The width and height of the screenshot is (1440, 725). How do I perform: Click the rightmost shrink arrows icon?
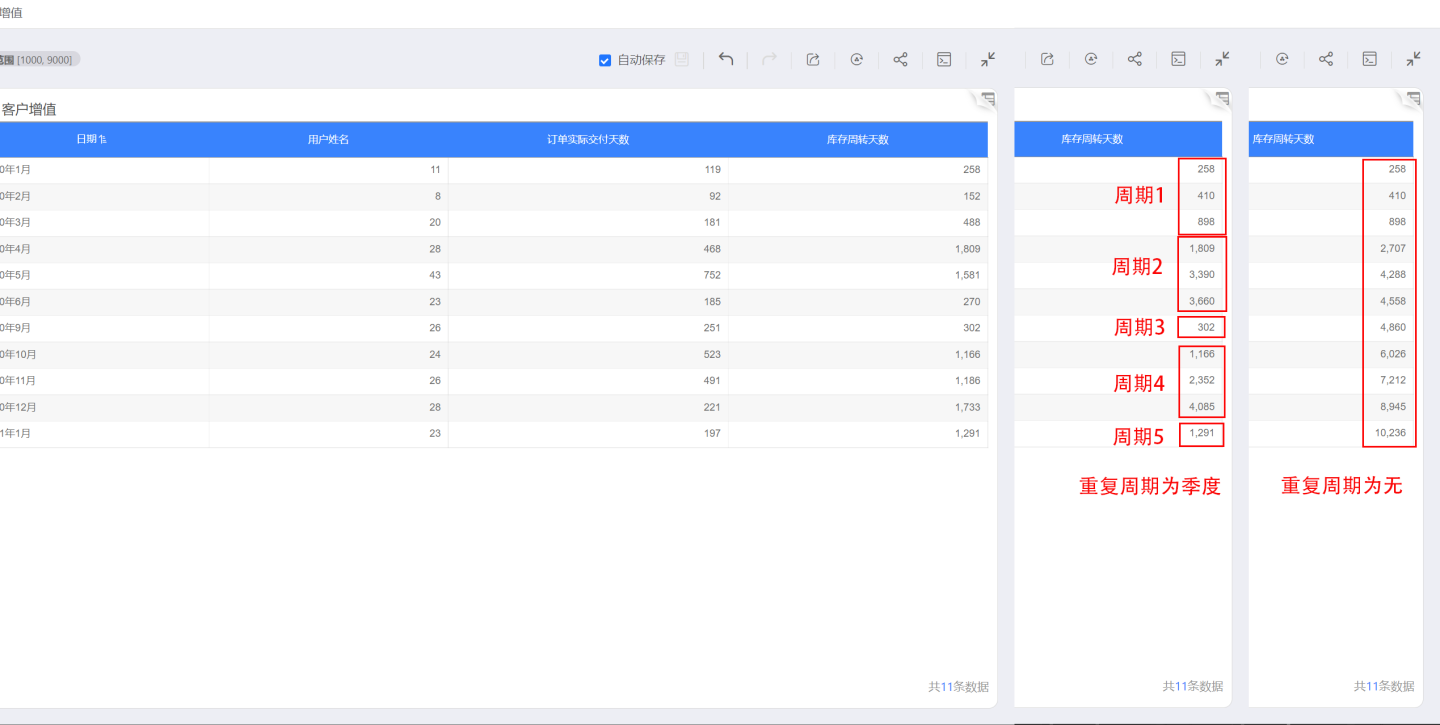[1413, 60]
